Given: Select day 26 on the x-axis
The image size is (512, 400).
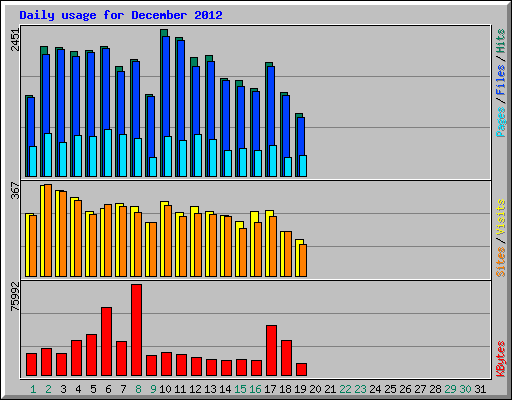Looking at the screenshot, I should coord(405,389).
